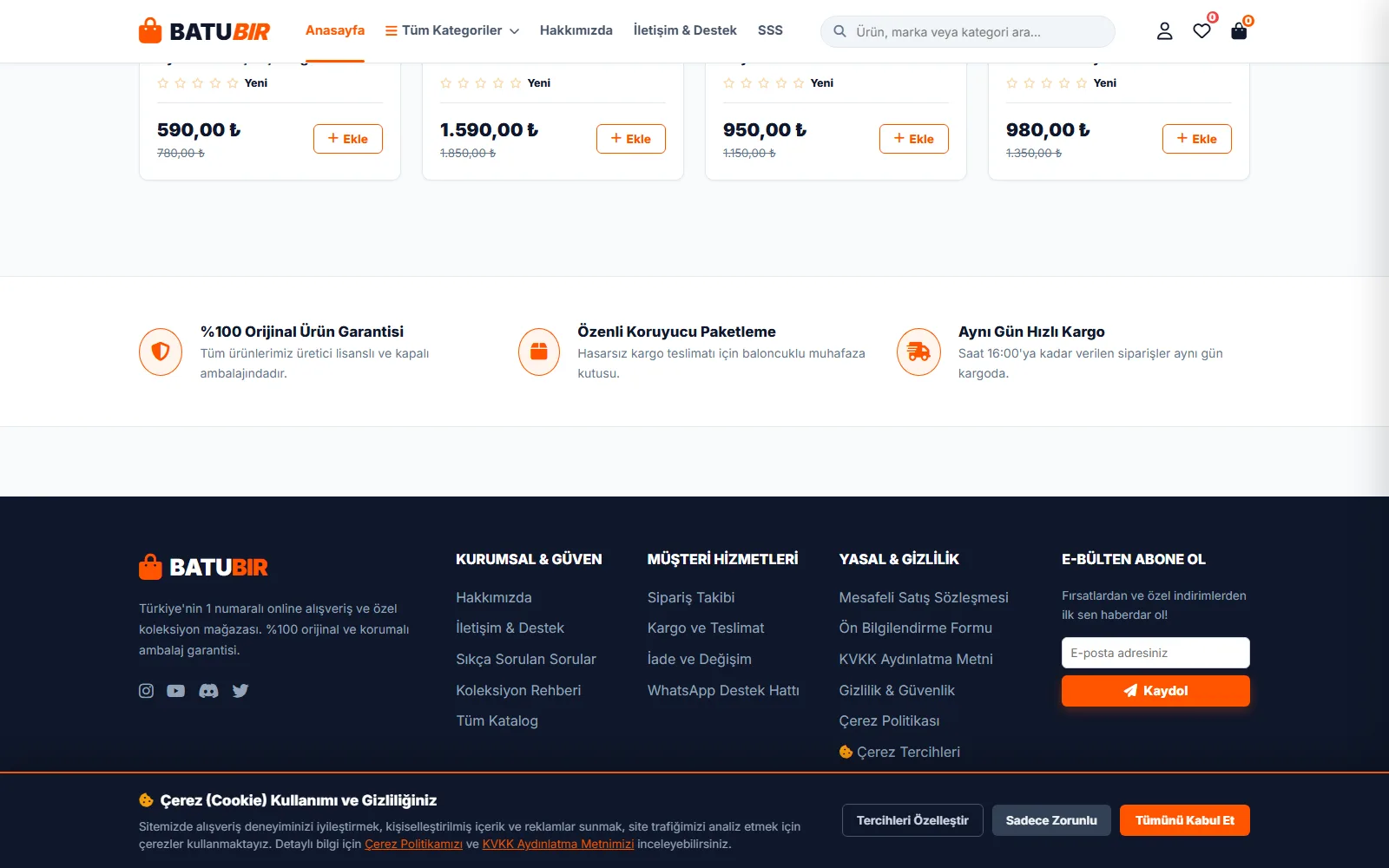Open the SSS menu item
This screenshot has height=868, width=1389.
tap(770, 30)
